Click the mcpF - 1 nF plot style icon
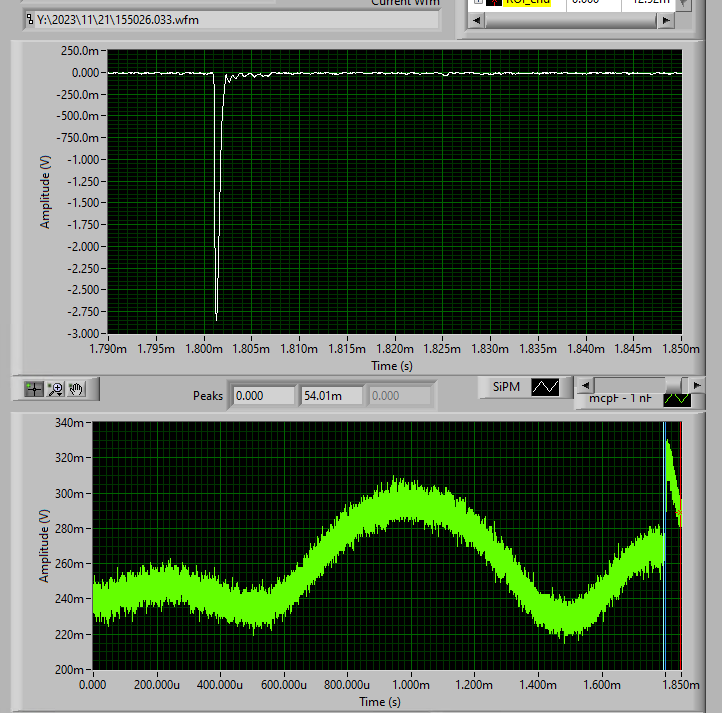The width and height of the screenshot is (722, 713). [x=677, y=399]
